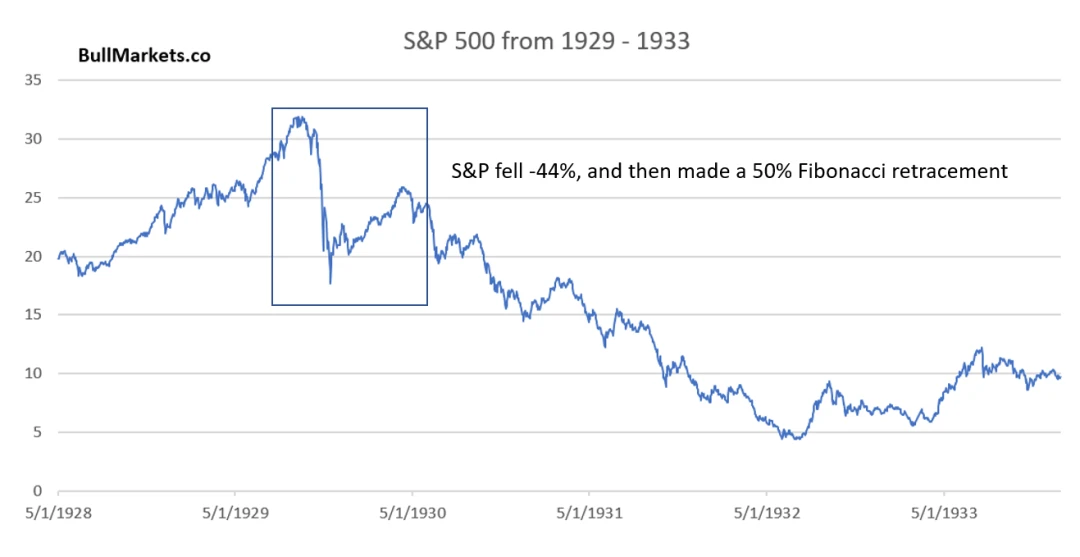Click the 25 y-axis label

pyautogui.click(x=32, y=198)
